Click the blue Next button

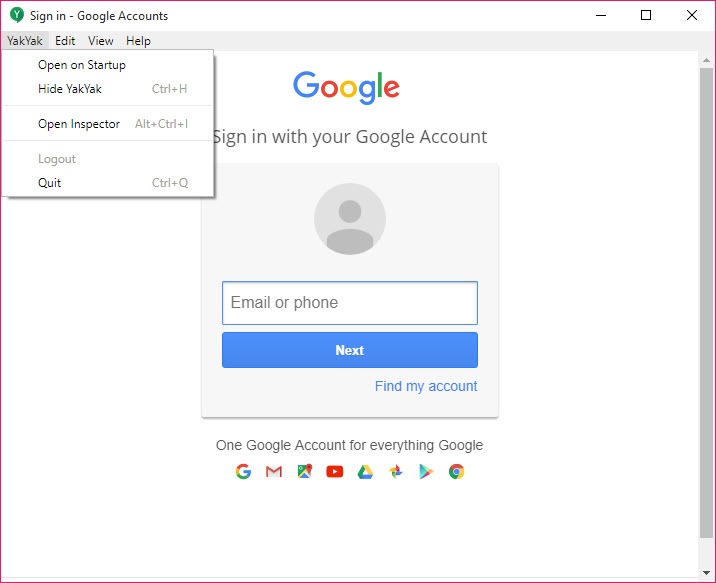click(x=350, y=350)
